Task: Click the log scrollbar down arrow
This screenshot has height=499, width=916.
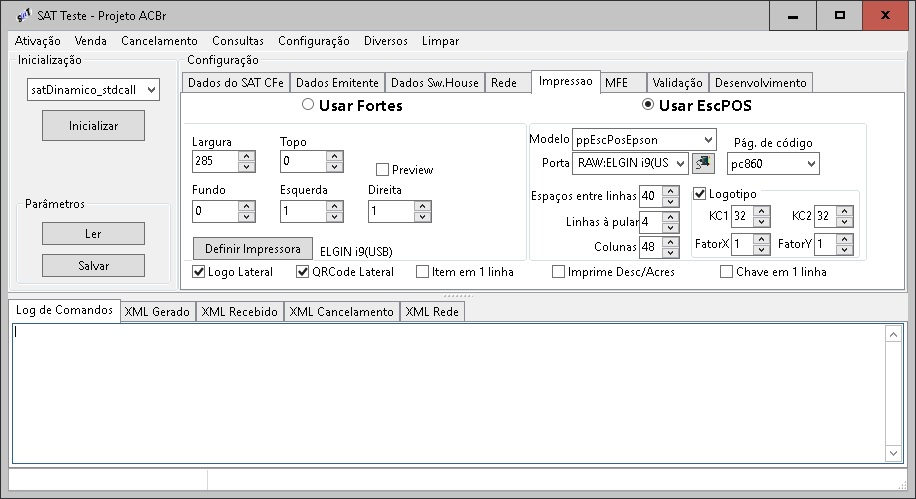Action: 893,453
